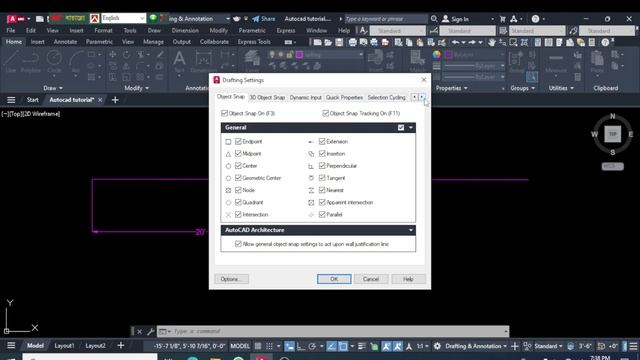Open the English language dropdown
640x360 pixels.
(123, 18)
